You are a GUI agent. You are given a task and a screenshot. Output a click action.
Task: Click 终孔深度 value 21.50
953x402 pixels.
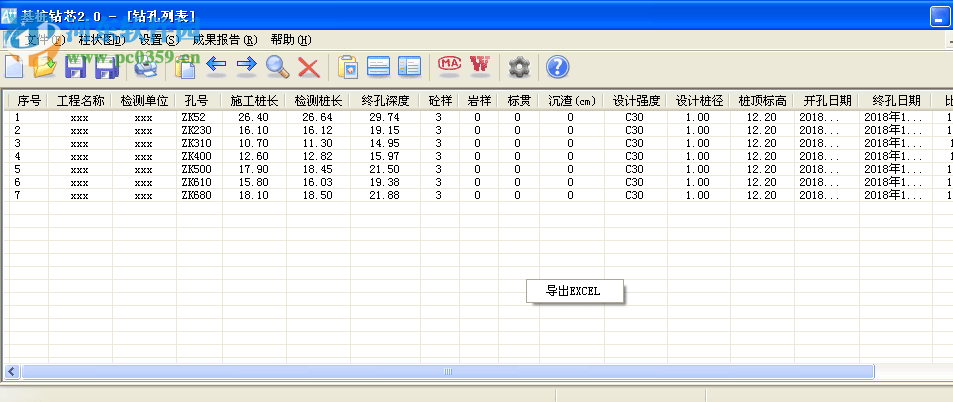pyautogui.click(x=385, y=169)
